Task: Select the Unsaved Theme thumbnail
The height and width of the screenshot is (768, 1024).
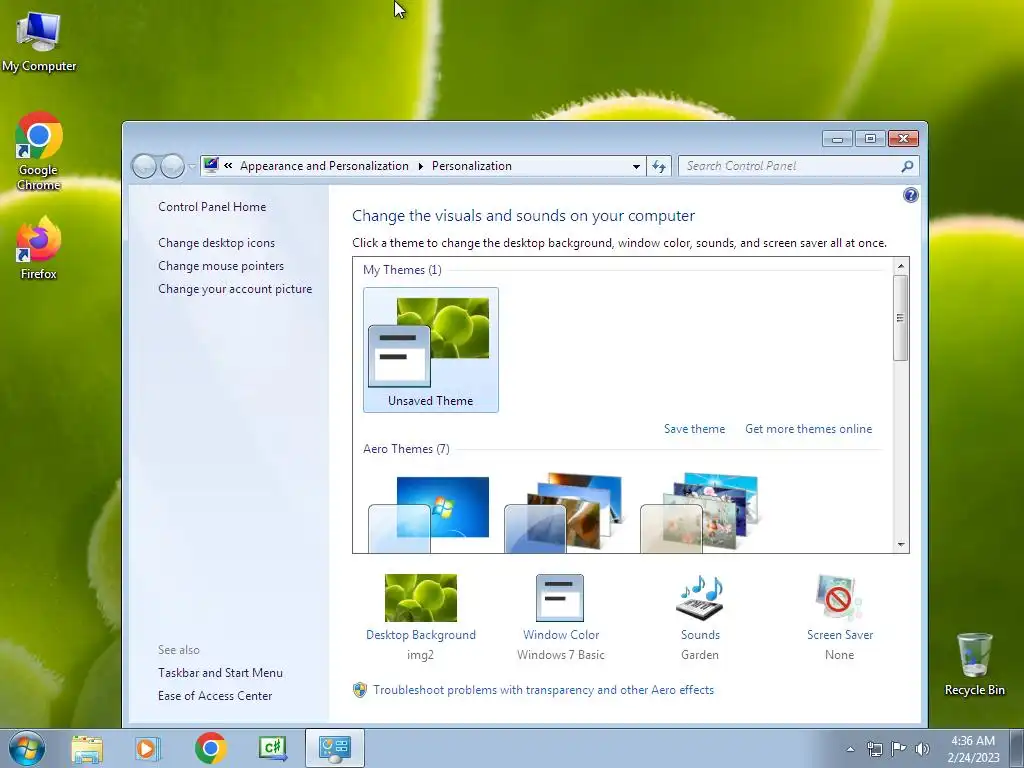Action: [x=430, y=350]
